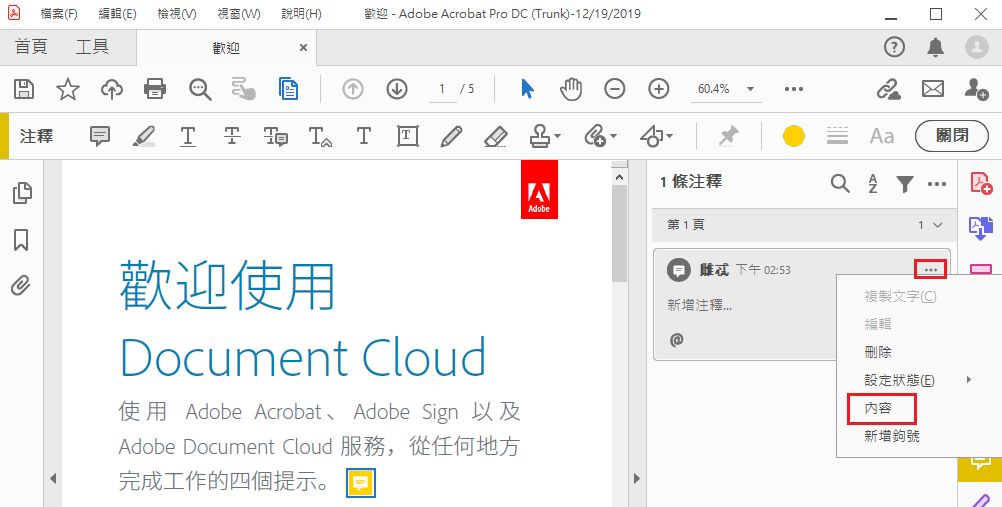Click the 關閉 button on comment toolbar
The height and width of the screenshot is (507, 1002).
coord(952,136)
